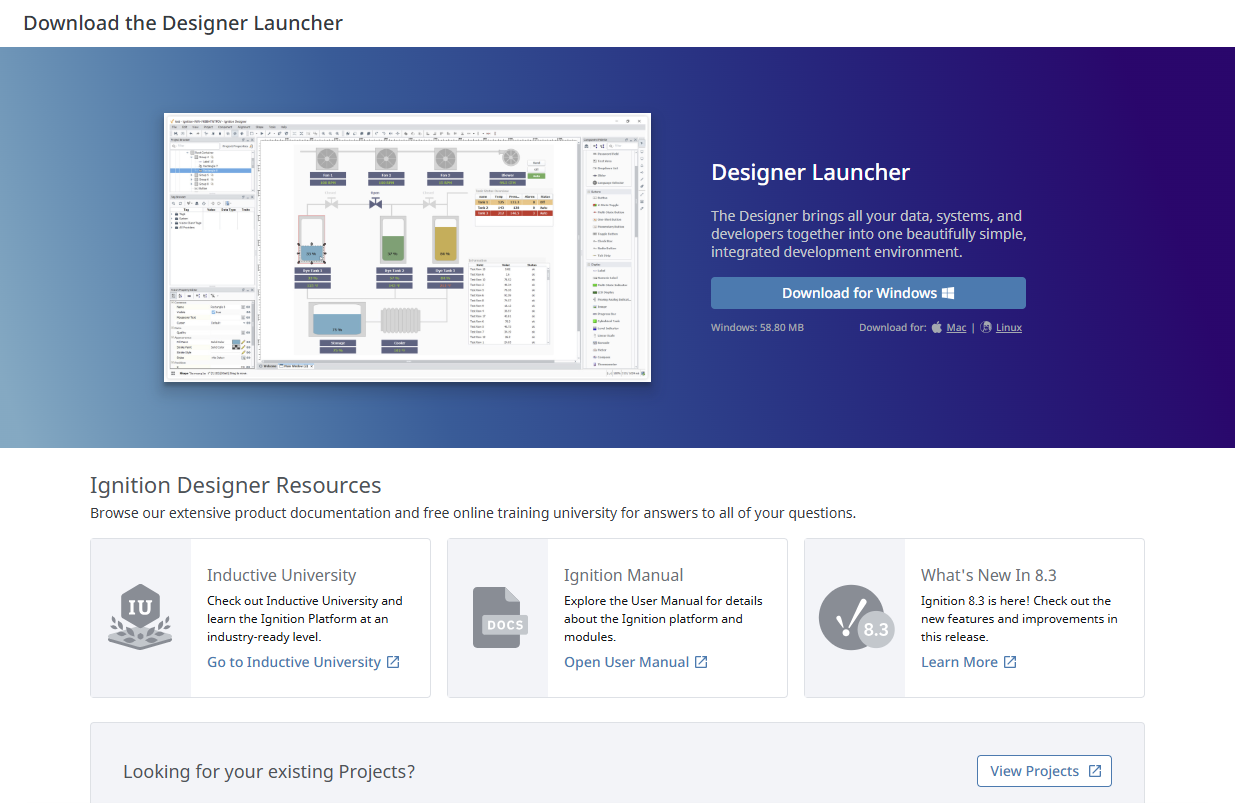This screenshot has height=803, width=1235.
Task: Follow the Mac download link
Action: pos(956,327)
